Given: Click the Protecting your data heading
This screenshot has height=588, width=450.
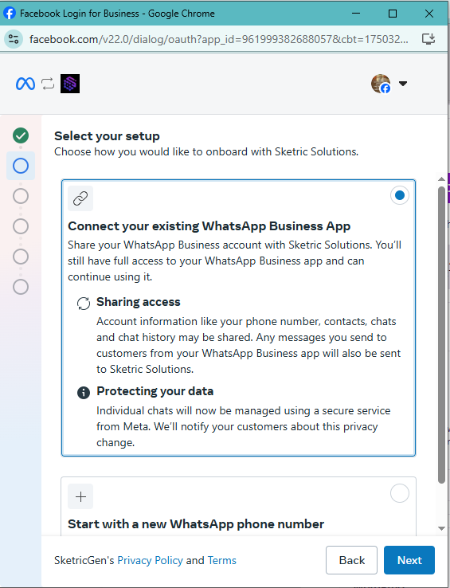Looking at the screenshot, I should 155,391.
